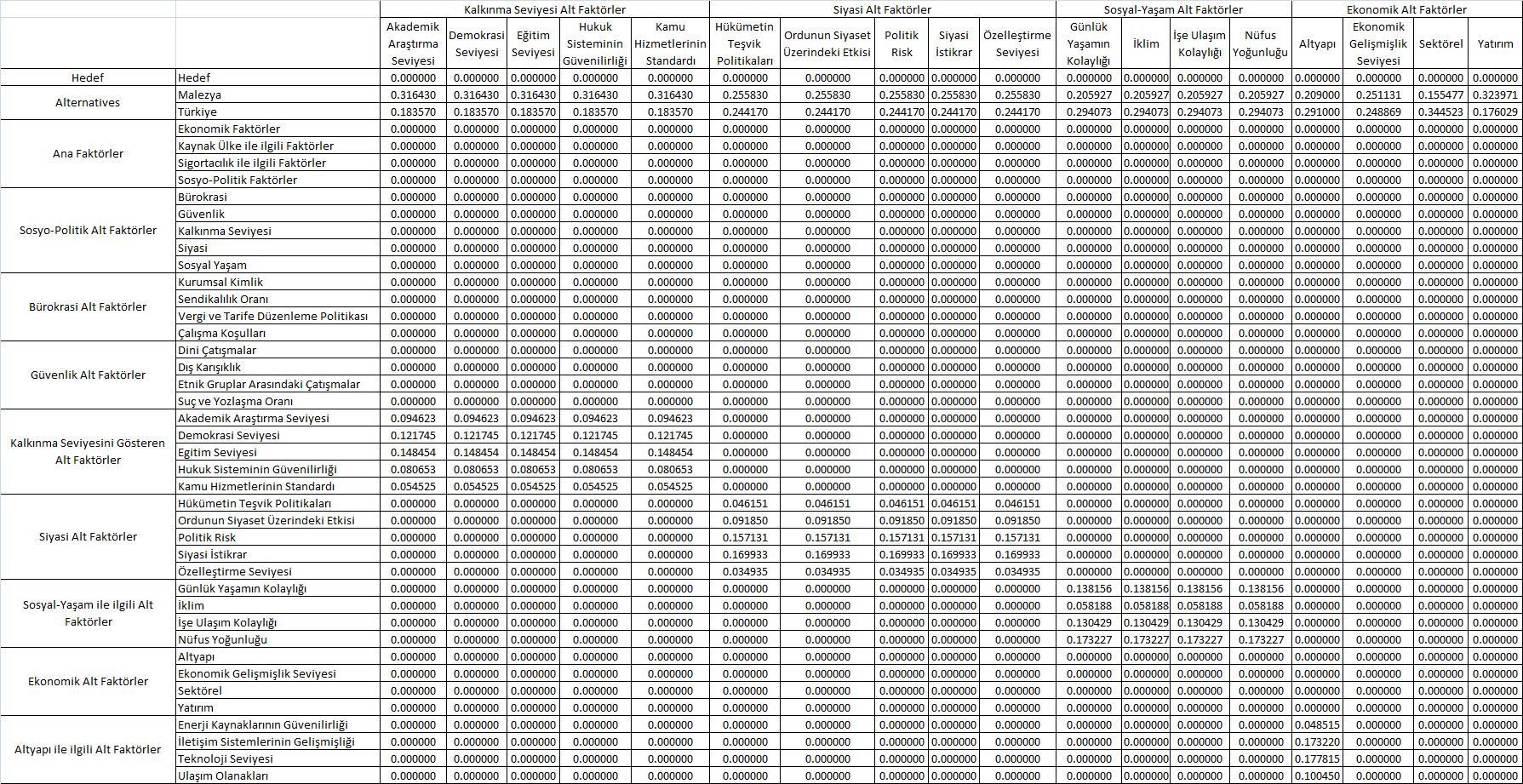Select the 'Kalkınma Seviyesi Alt Faktörler' top group header
The height and width of the screenshot is (784, 1523).
pos(545,9)
